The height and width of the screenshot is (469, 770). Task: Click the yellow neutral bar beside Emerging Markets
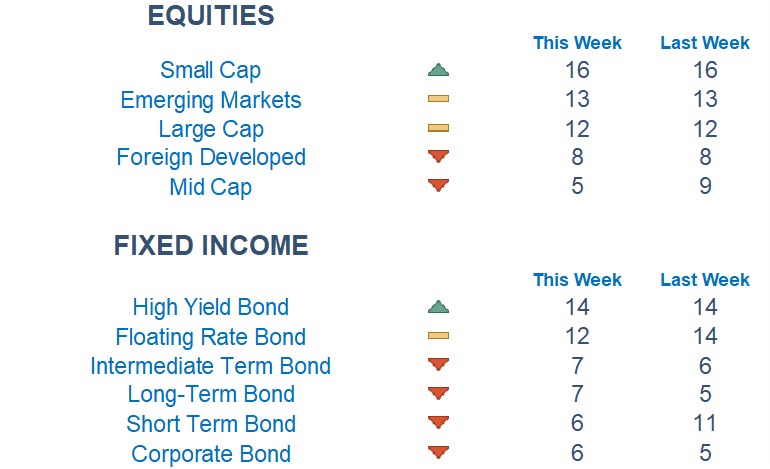point(438,99)
